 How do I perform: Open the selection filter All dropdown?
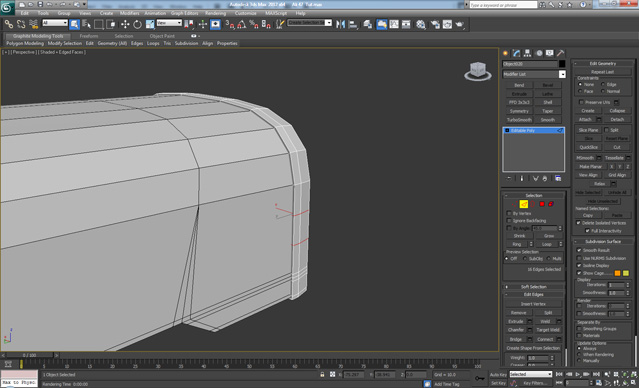(55, 23)
